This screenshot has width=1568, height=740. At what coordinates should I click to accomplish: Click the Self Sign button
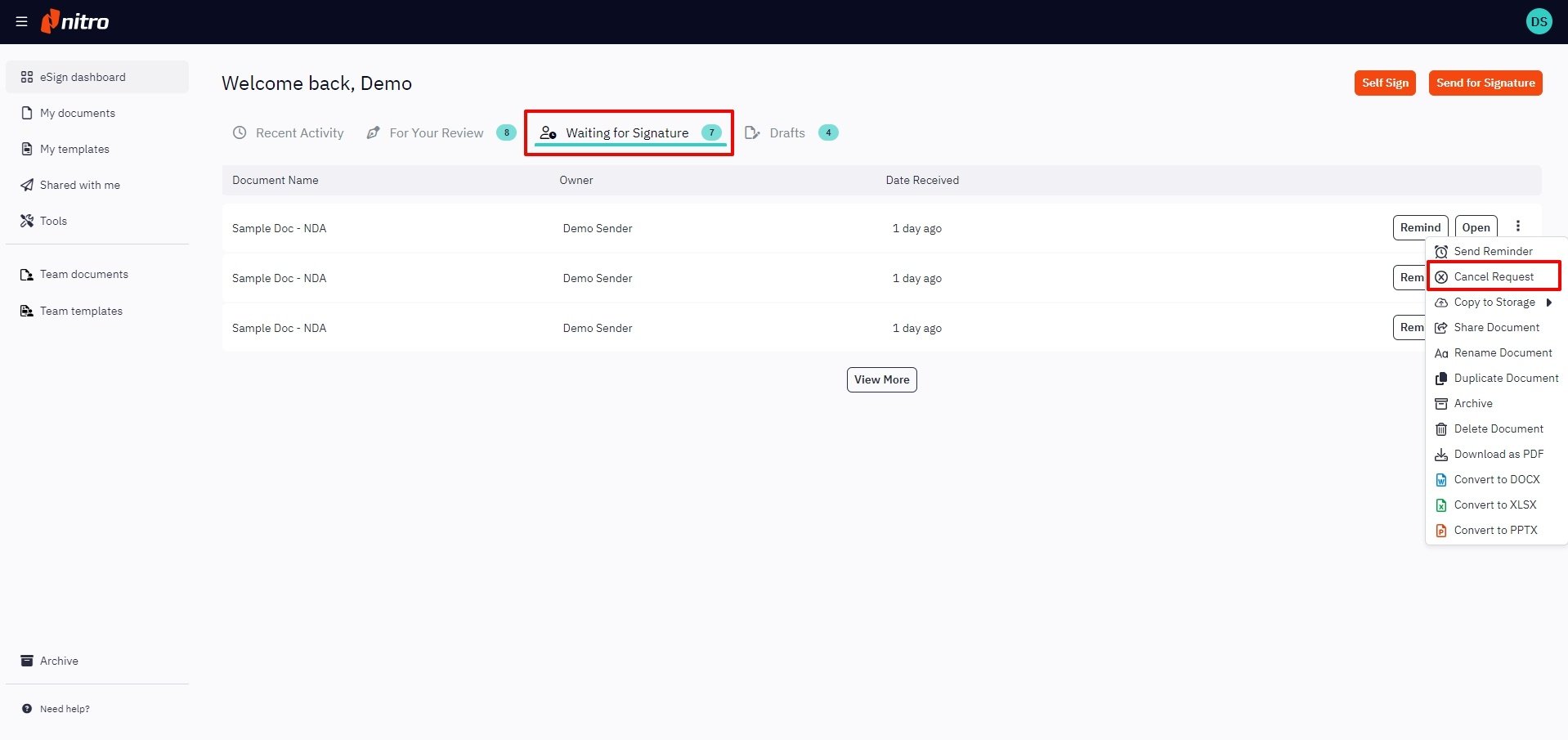(1384, 83)
